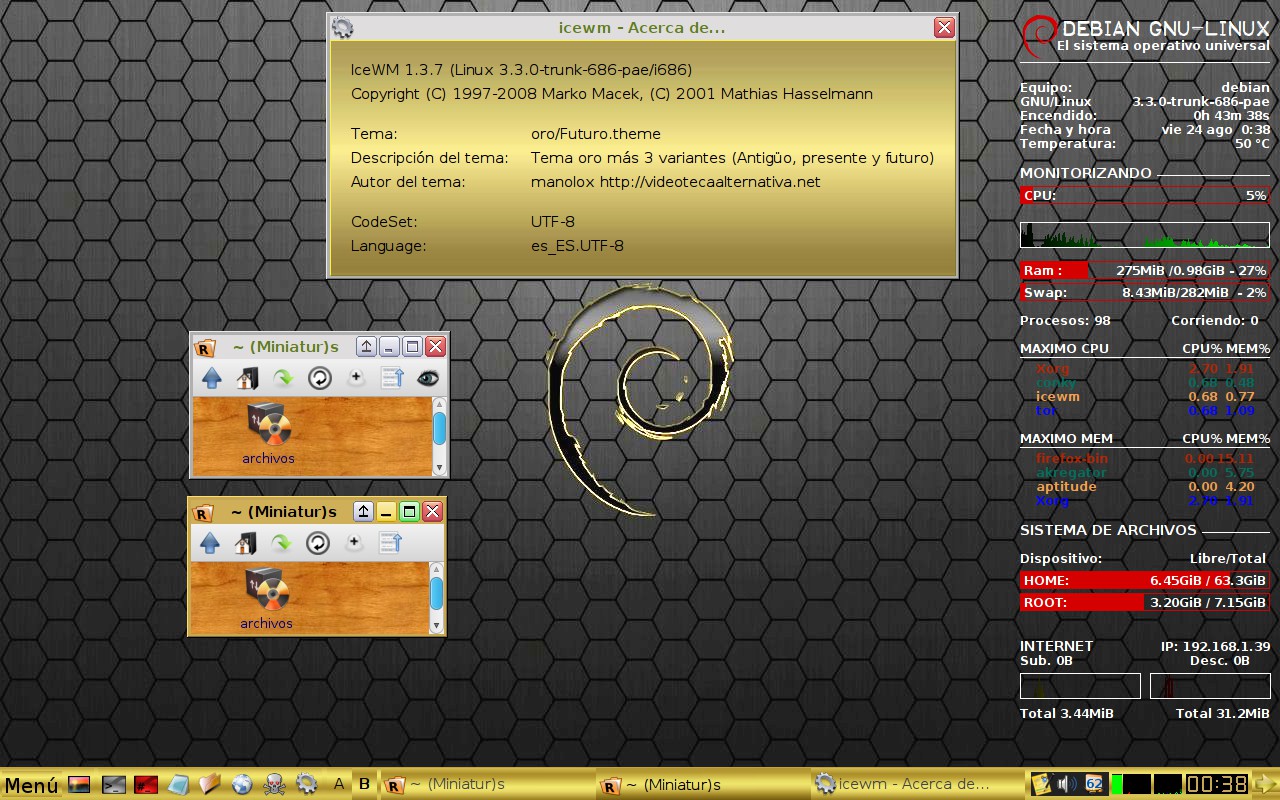The height and width of the screenshot is (800, 1280).
Task: Click green arrow in grey-framed Miniaturs toolbar
Action: tap(283, 378)
